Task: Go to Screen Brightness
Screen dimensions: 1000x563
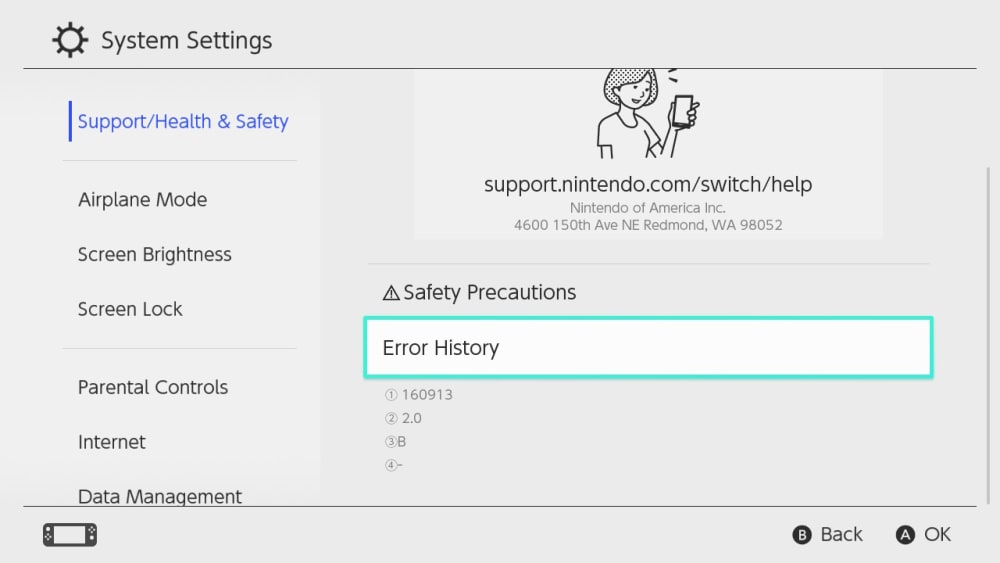Action: click(155, 255)
